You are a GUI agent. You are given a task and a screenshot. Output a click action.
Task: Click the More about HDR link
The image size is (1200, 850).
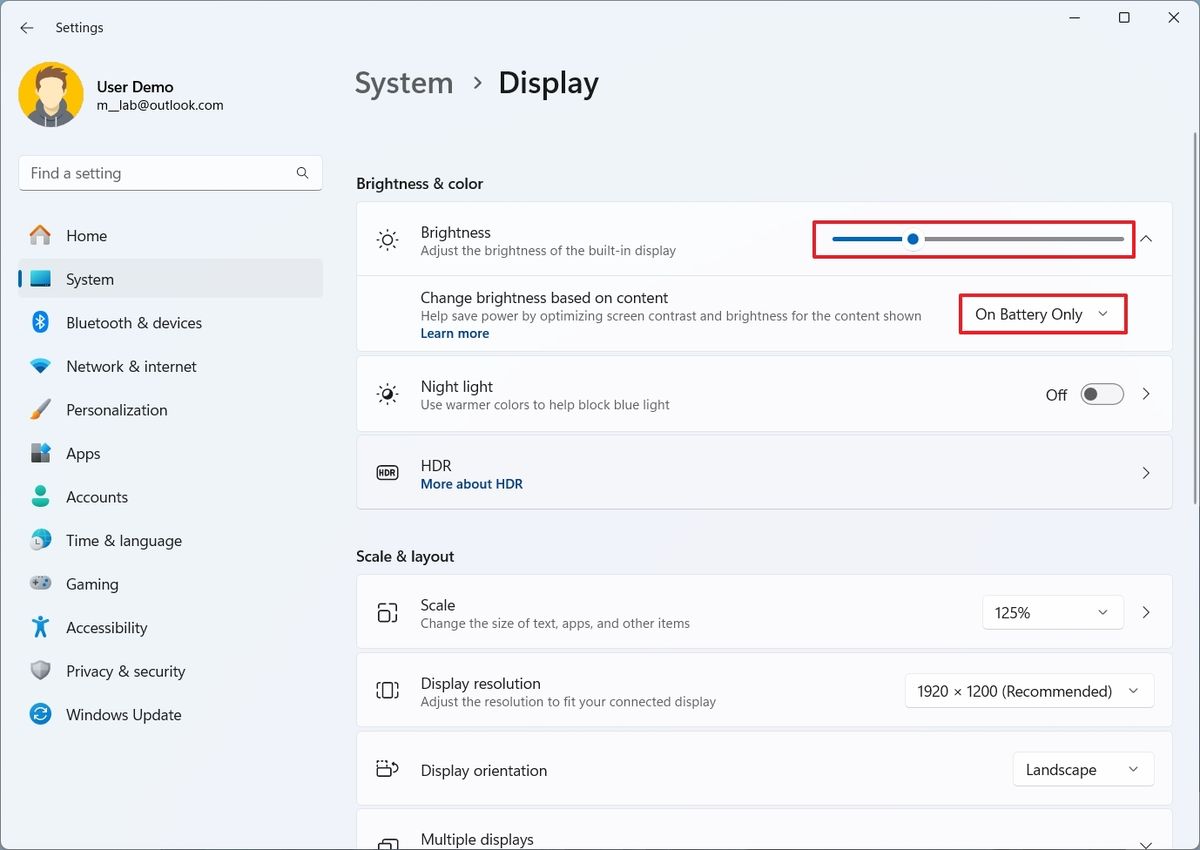[x=472, y=484]
